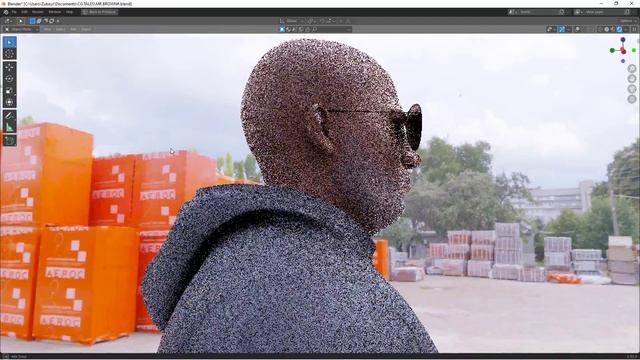640x360 pixels.
Task: Open transform orientation dropdown
Action: [x=292, y=21]
